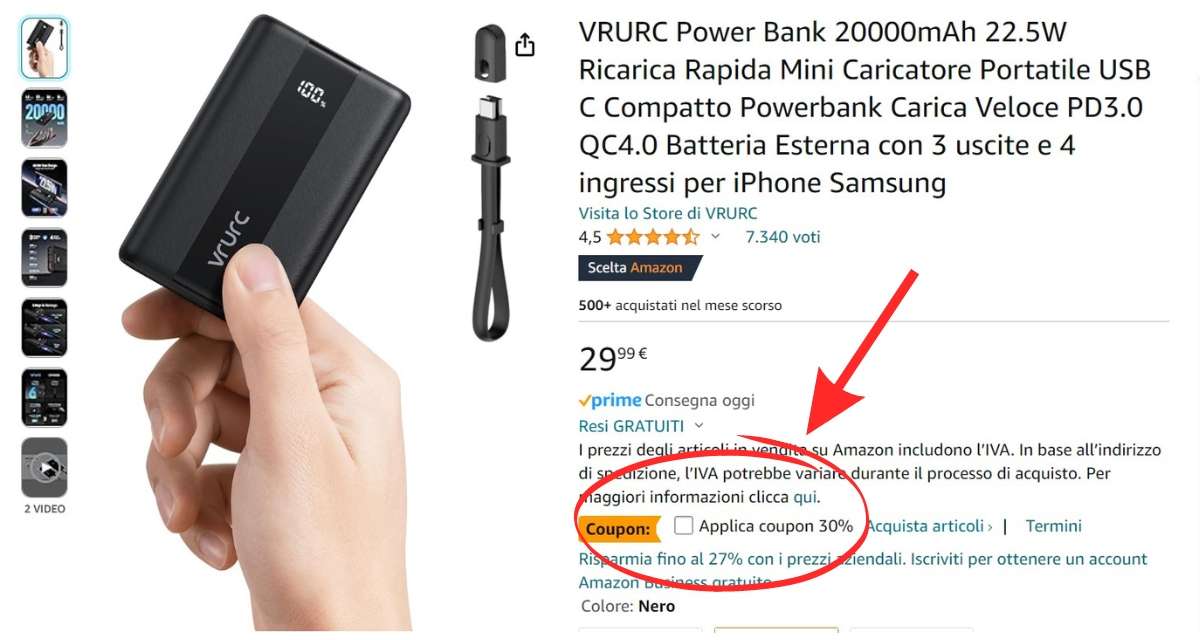Screen dimensions: 1200x640
Task: Click the Resi GRATUITI link text
Action: click(631, 426)
